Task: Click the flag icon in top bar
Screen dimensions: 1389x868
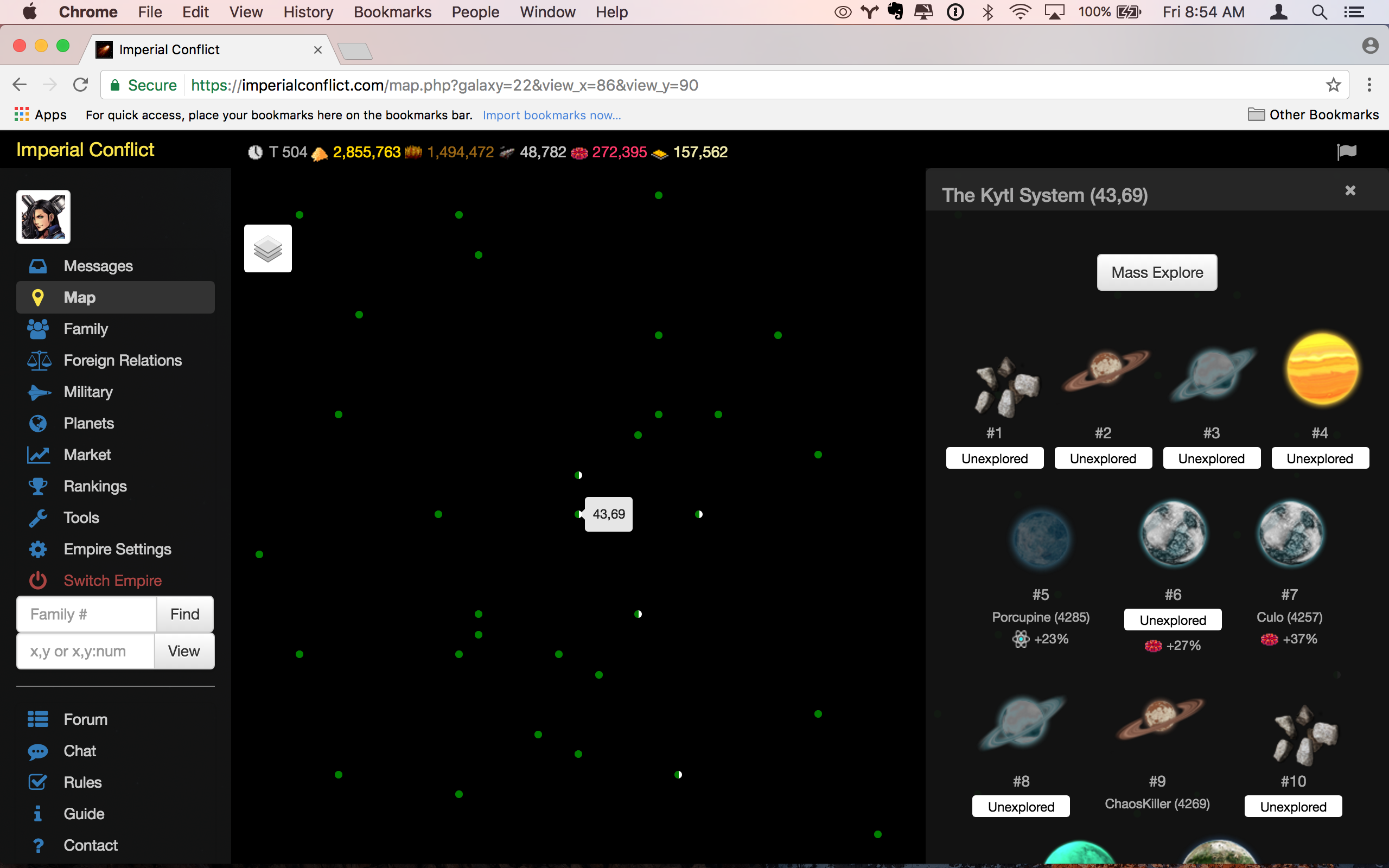Action: click(1347, 151)
